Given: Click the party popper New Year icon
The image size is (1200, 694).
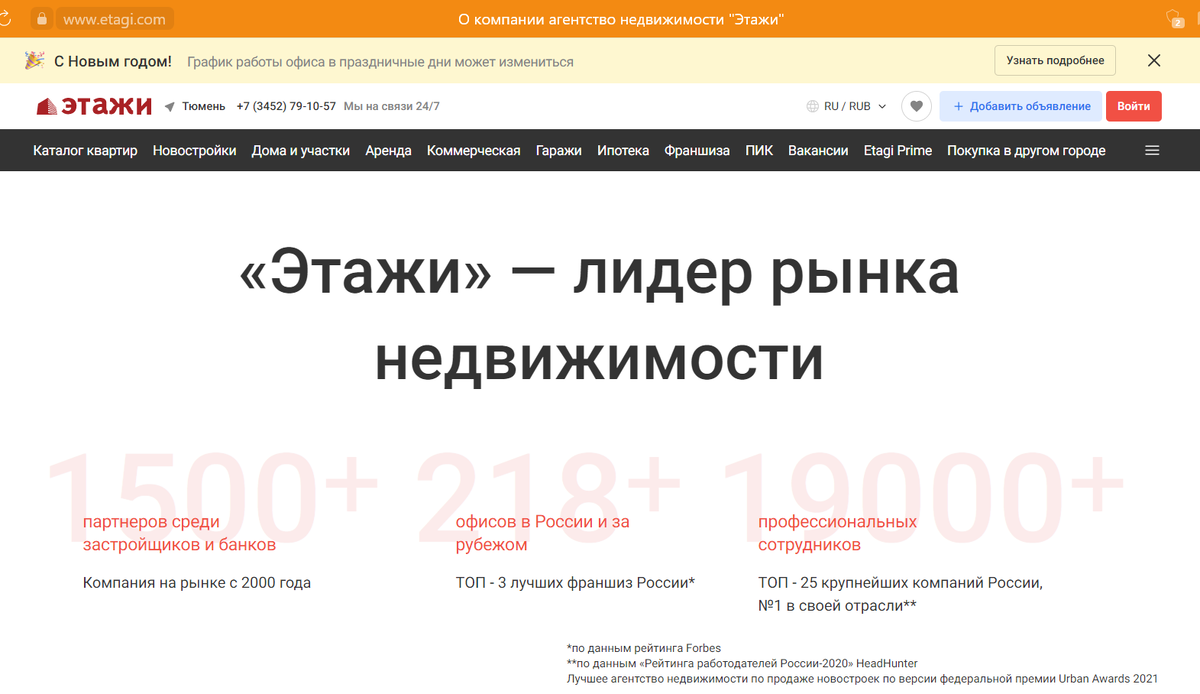Looking at the screenshot, I should coord(35,61).
